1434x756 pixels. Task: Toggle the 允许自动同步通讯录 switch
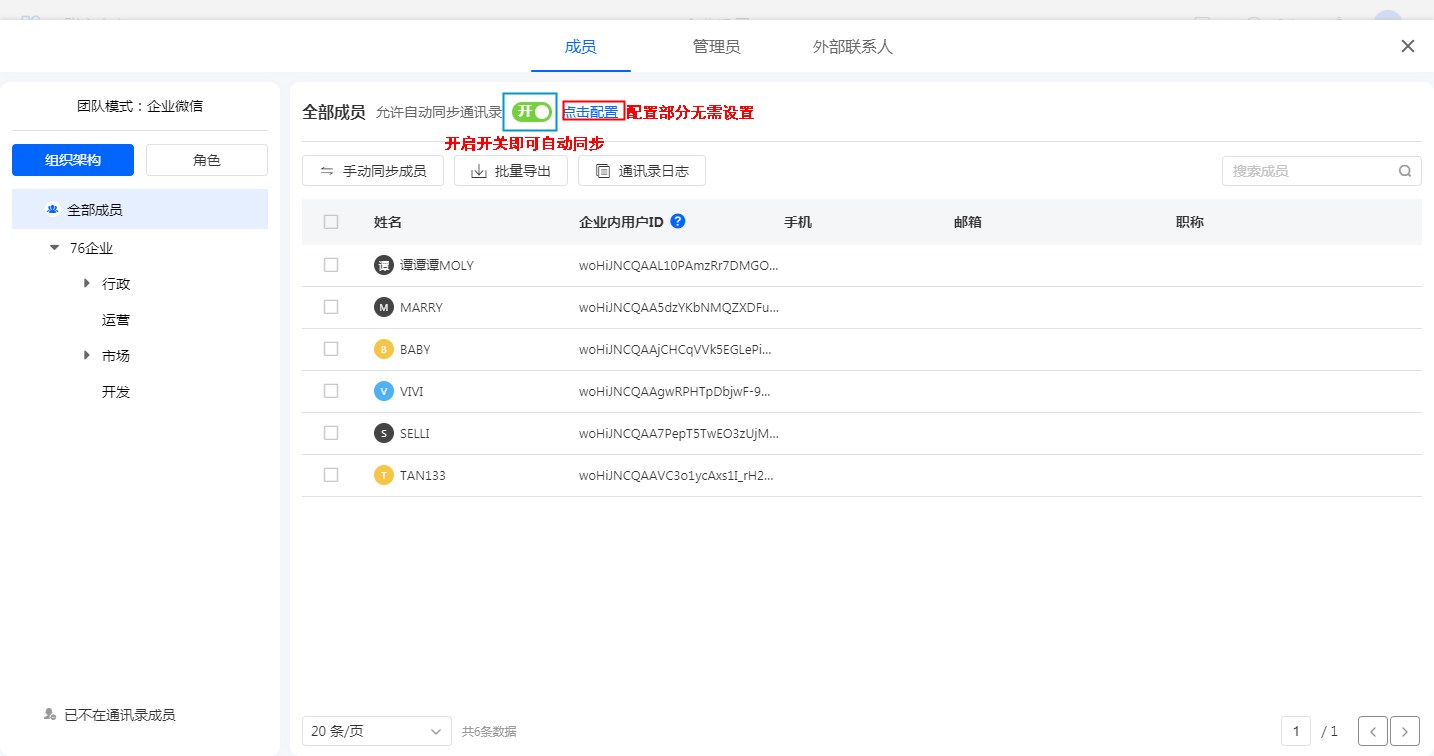[x=531, y=112]
